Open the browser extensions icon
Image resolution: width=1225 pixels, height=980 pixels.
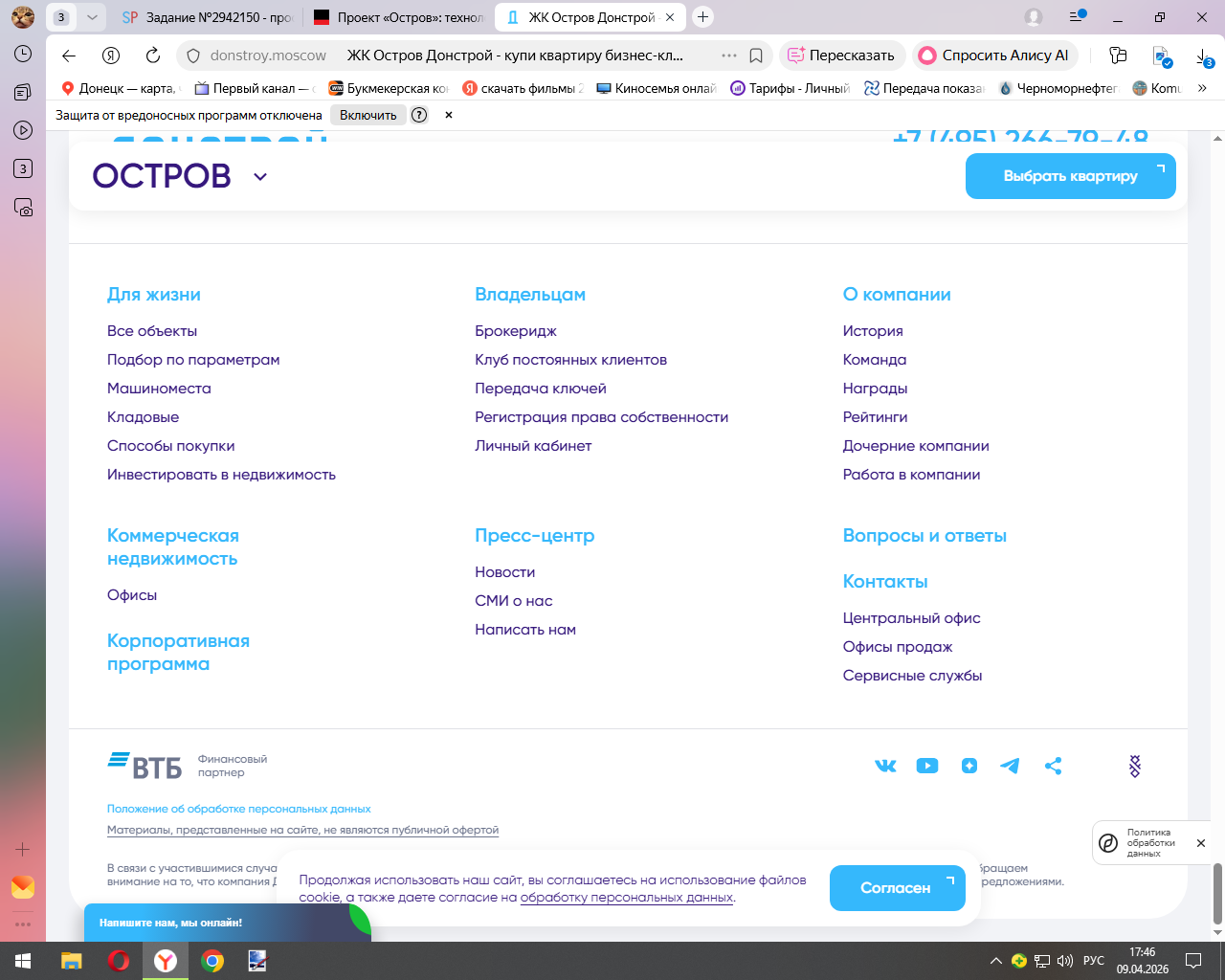[x=1118, y=56]
